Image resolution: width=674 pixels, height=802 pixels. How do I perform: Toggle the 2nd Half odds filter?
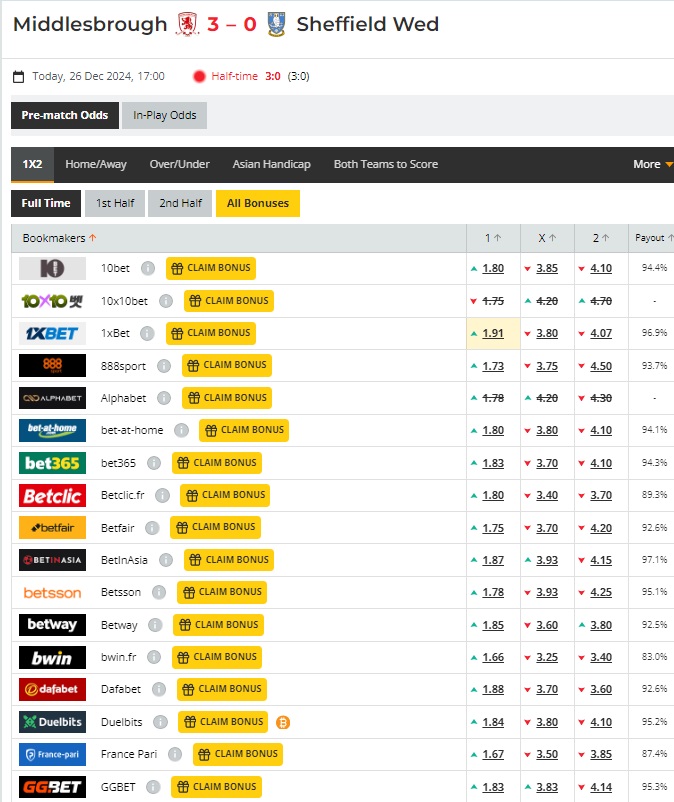click(x=181, y=203)
